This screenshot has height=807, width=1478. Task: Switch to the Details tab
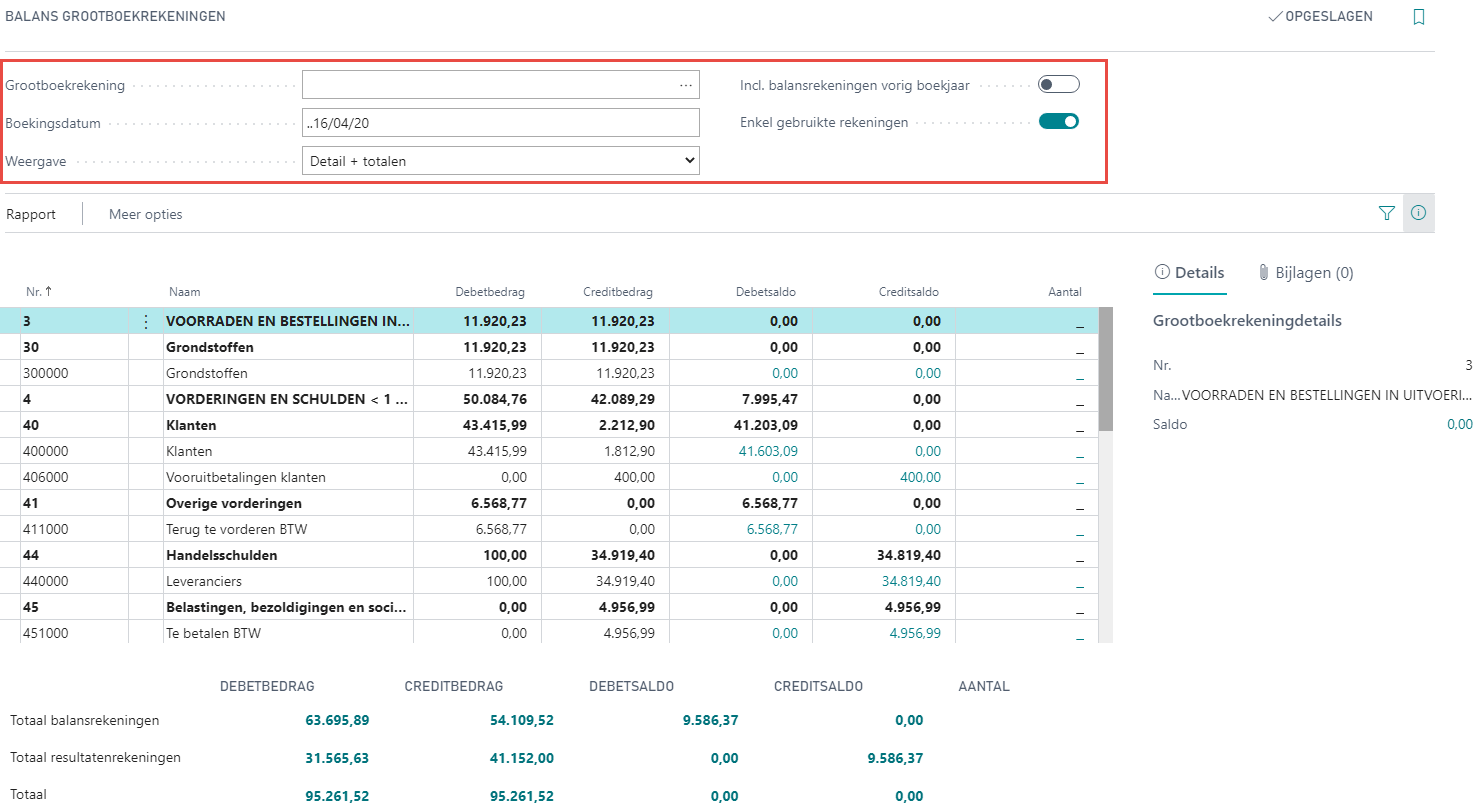coord(1189,273)
